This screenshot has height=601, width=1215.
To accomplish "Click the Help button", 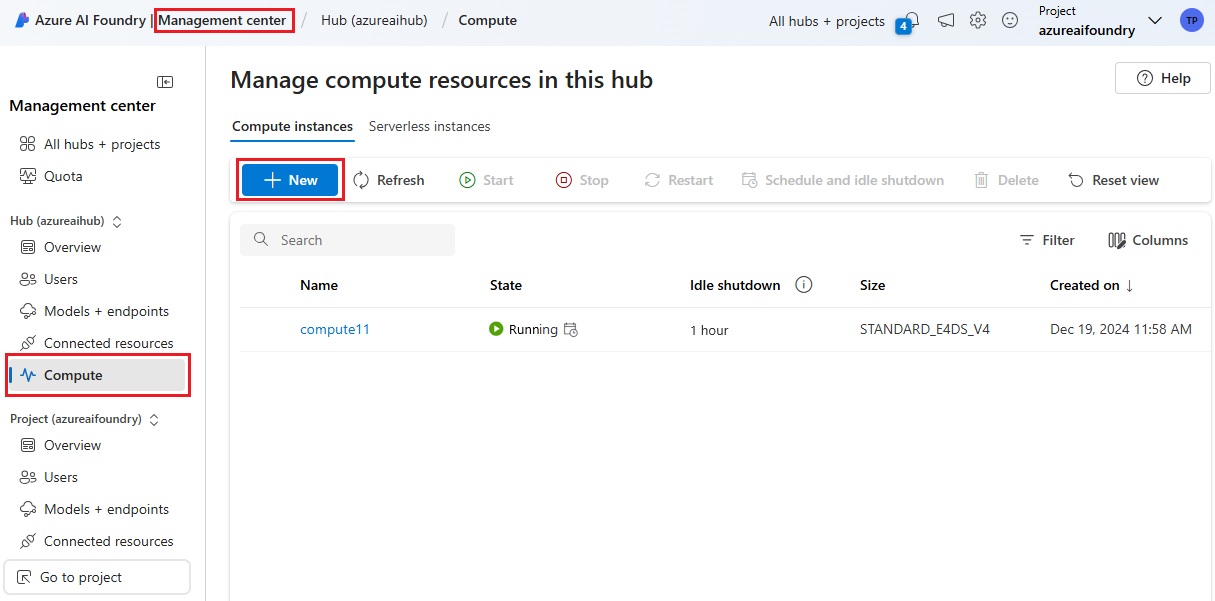I will pos(1163,78).
